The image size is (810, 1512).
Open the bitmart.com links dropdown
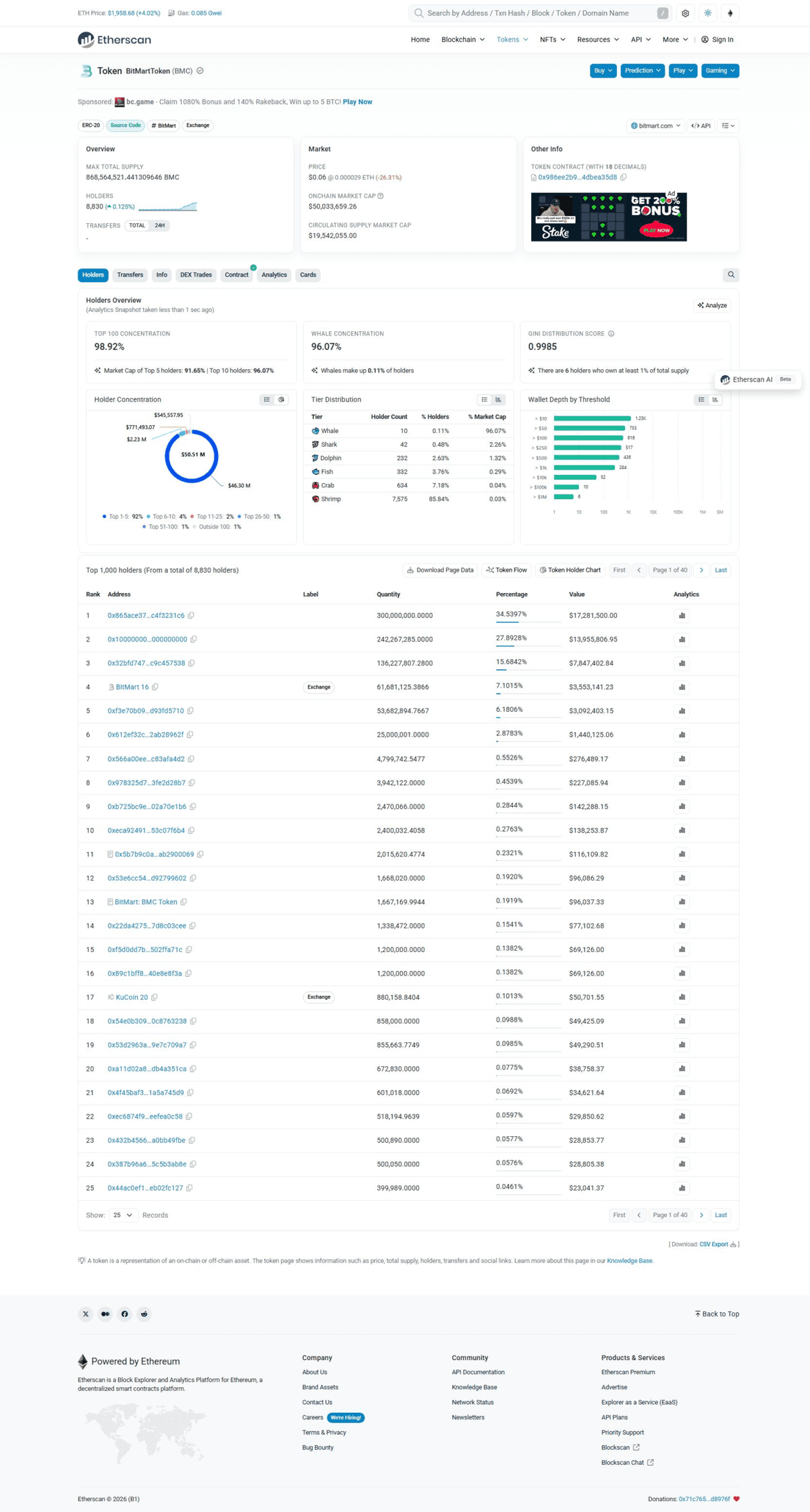[x=655, y=125]
